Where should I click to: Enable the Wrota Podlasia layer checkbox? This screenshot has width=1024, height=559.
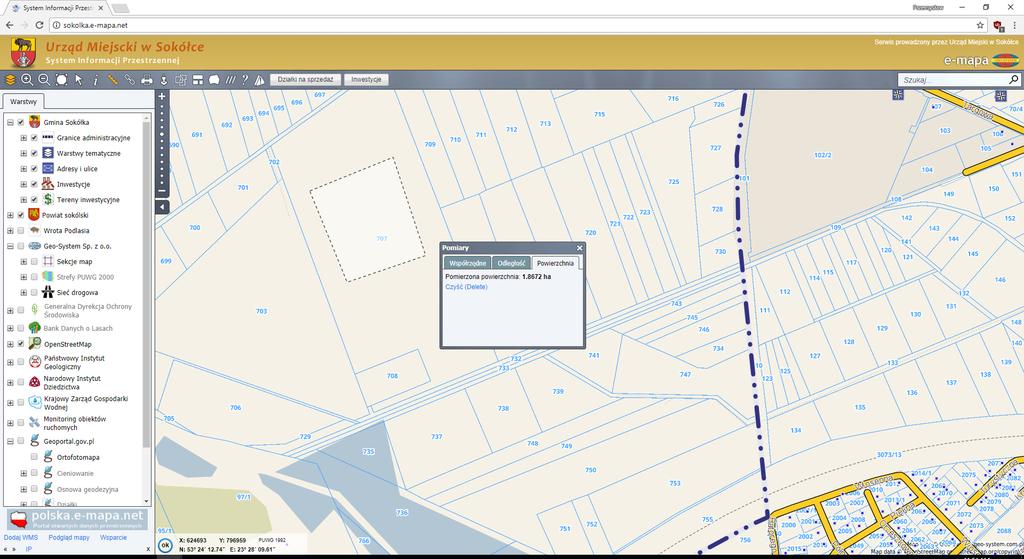click(x=21, y=231)
